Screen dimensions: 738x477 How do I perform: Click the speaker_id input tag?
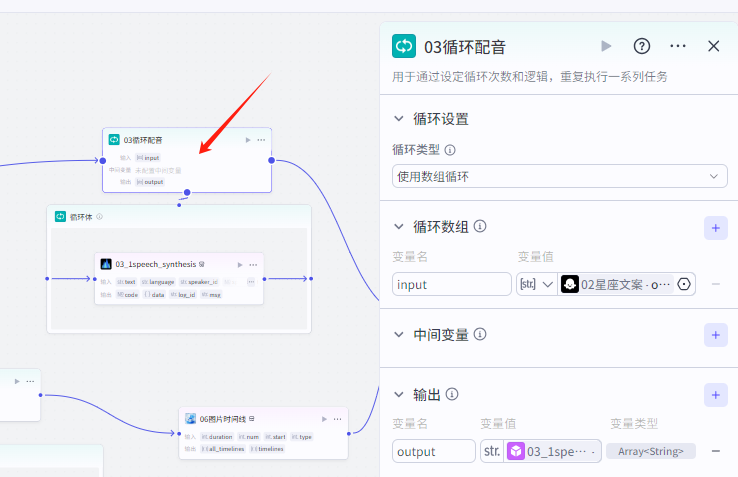[199, 282]
